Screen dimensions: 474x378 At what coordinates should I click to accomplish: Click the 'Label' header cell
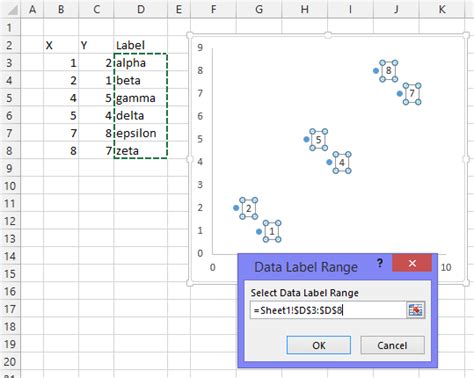click(x=141, y=45)
